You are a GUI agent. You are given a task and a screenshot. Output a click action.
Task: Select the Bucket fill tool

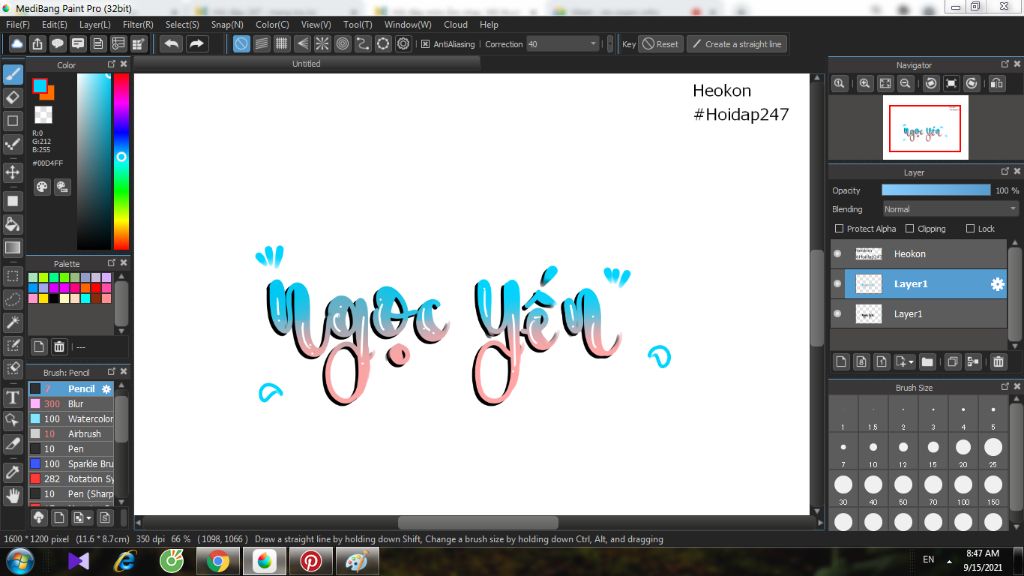(x=13, y=225)
